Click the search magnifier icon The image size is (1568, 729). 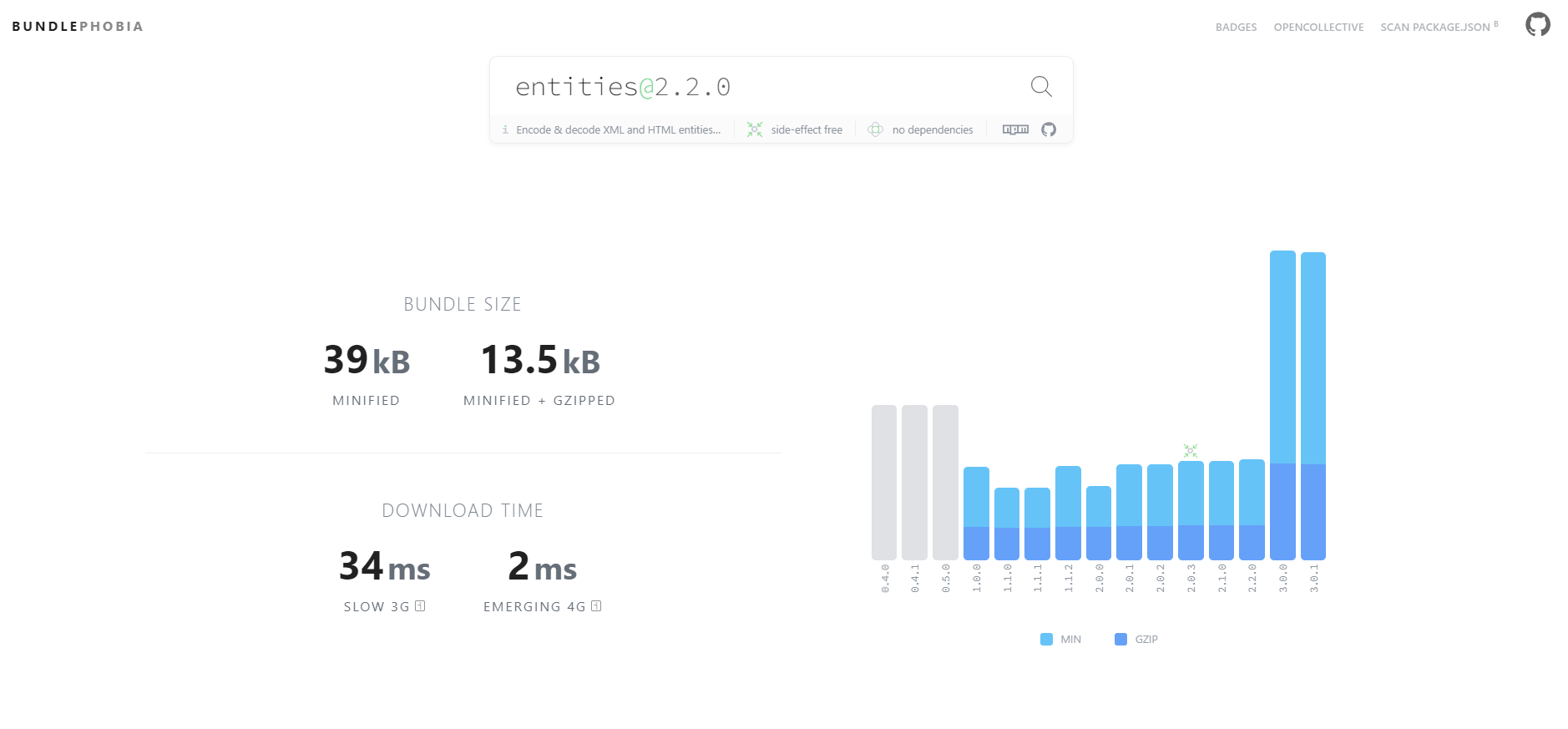point(1040,86)
